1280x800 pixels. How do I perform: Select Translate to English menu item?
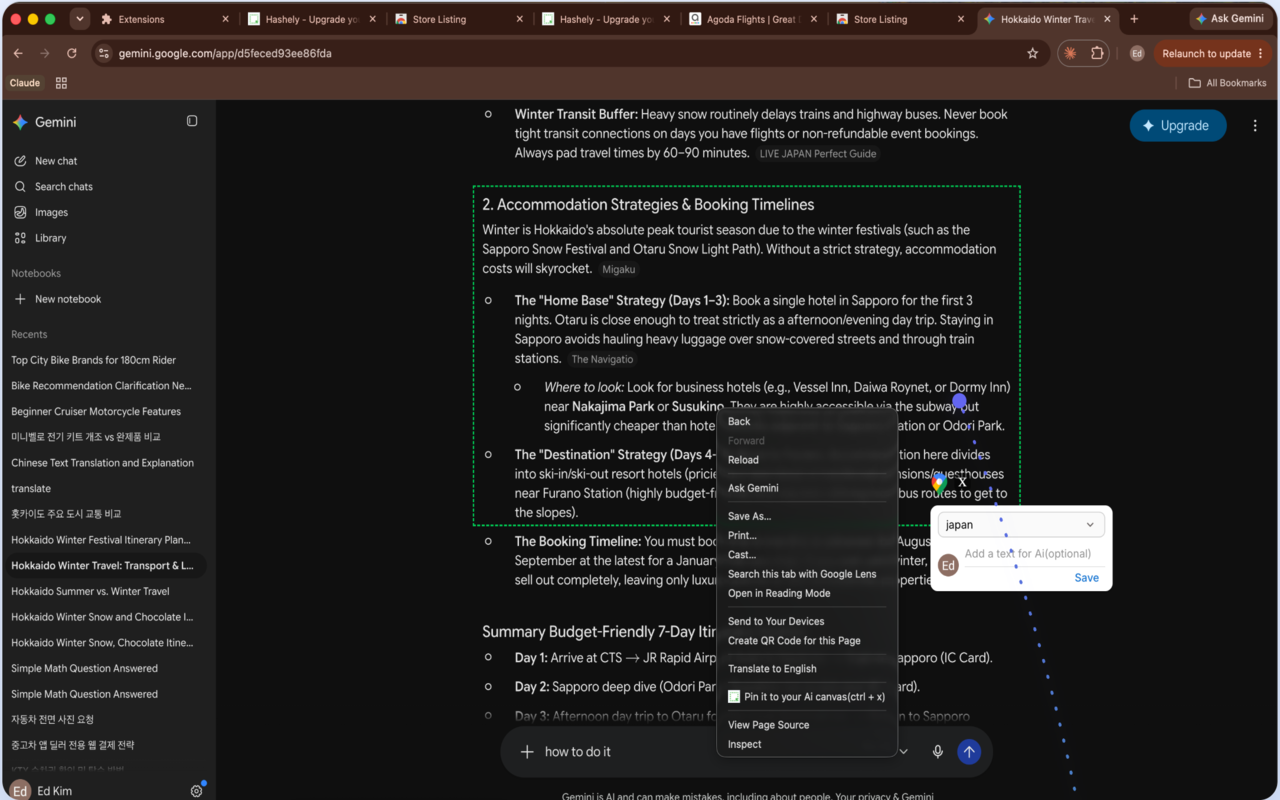[772, 669]
